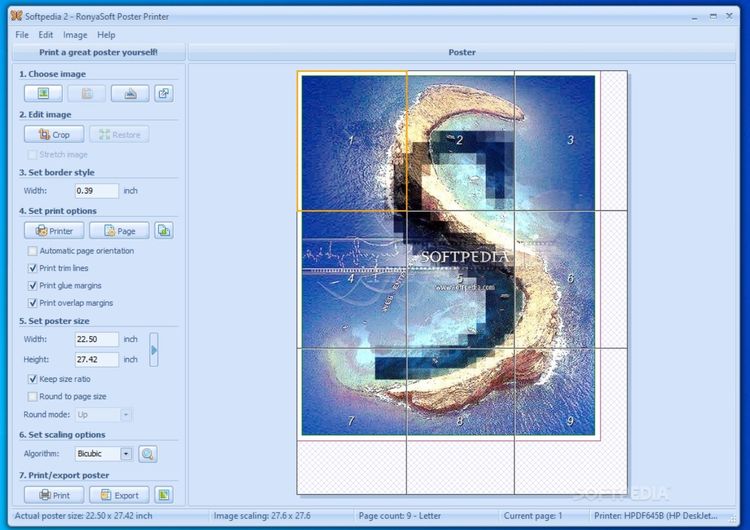This screenshot has height=530, width=750.
Task: Acquire image from scanner icon button
Action: [x=130, y=93]
